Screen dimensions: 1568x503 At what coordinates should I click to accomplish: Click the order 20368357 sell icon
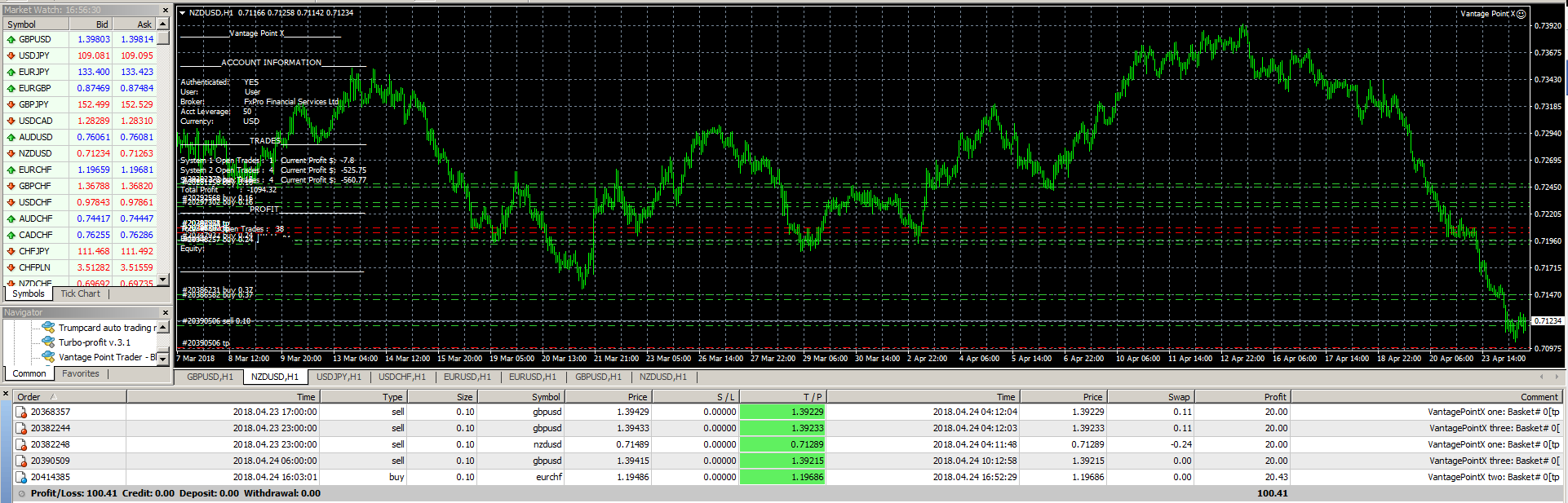(21, 412)
